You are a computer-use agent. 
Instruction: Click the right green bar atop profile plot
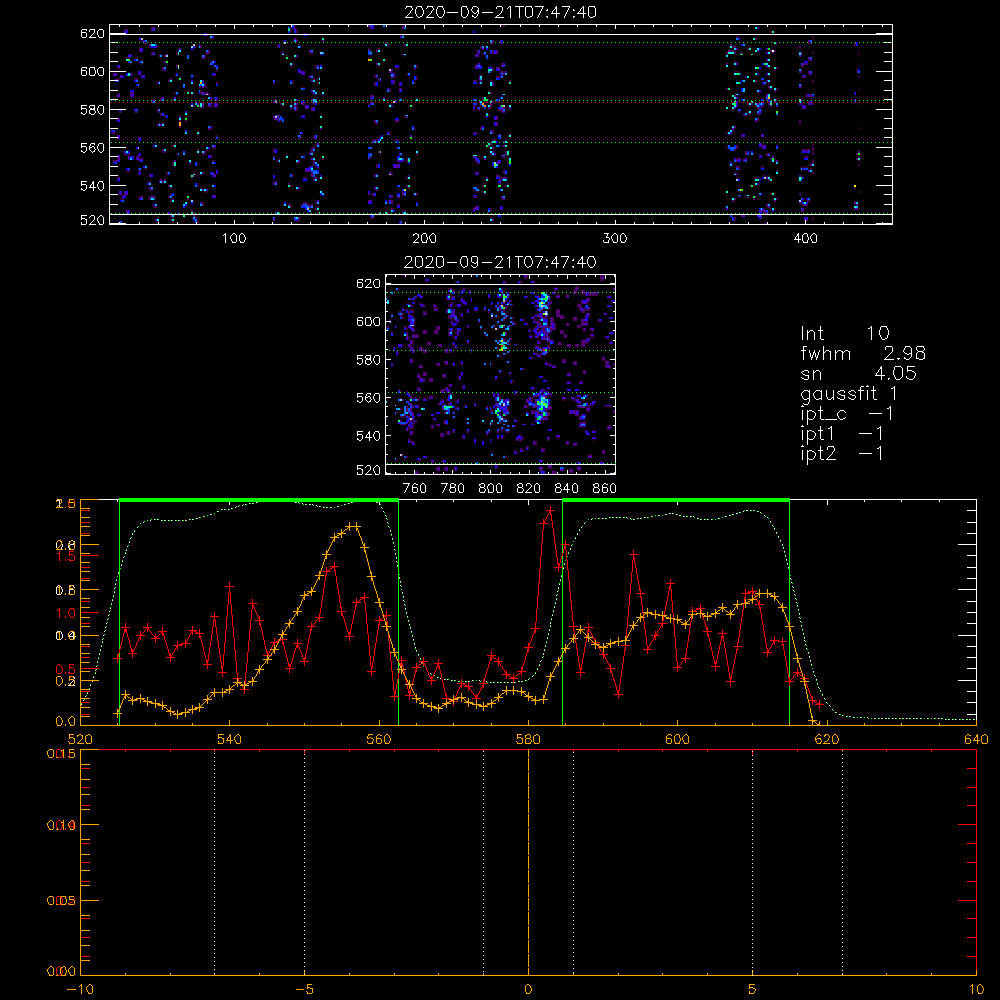(x=676, y=501)
